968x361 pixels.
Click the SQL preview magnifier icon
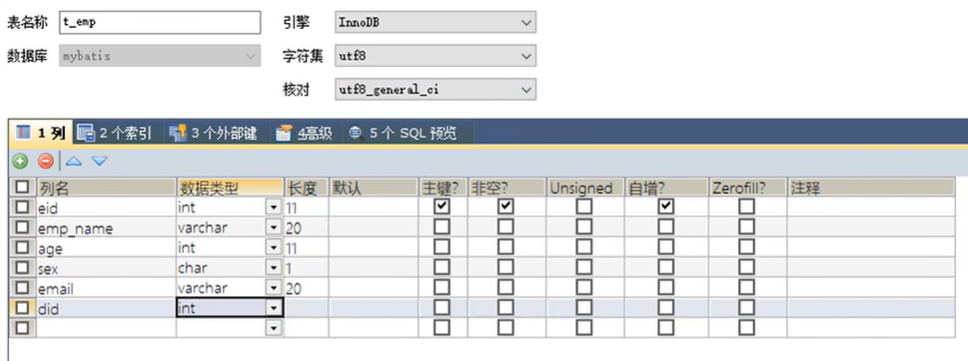355,132
